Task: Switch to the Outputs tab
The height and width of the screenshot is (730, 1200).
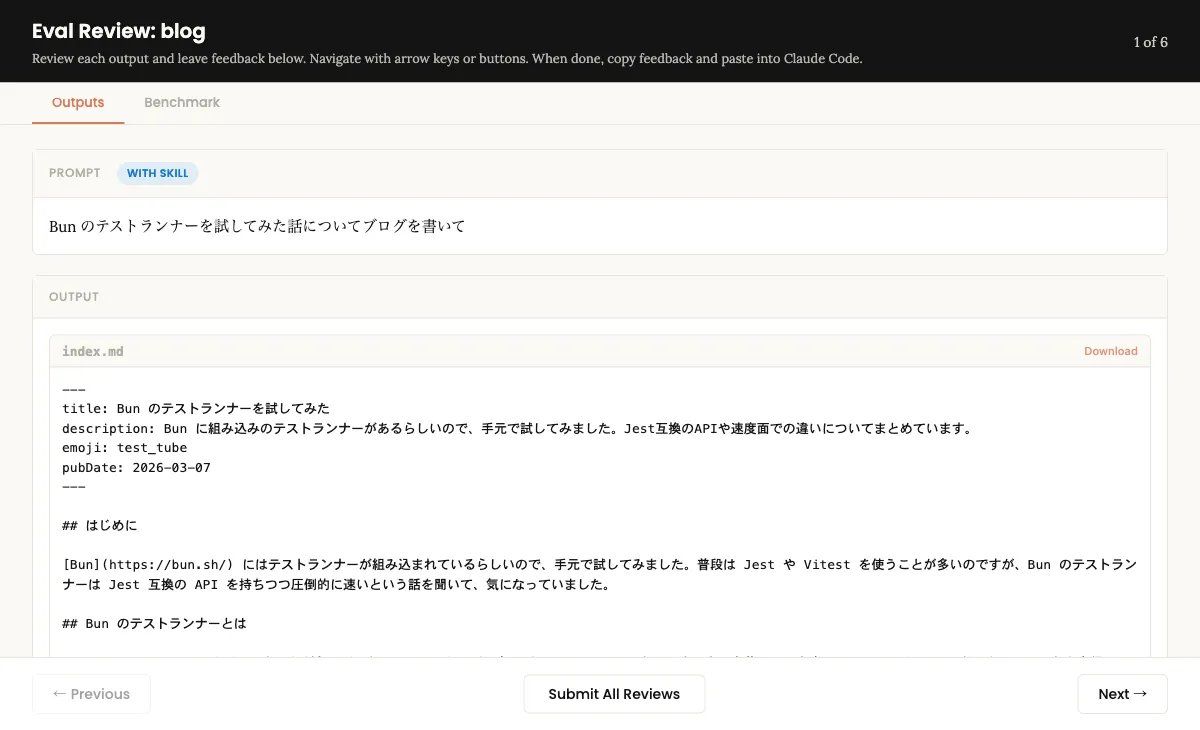Action: (78, 102)
